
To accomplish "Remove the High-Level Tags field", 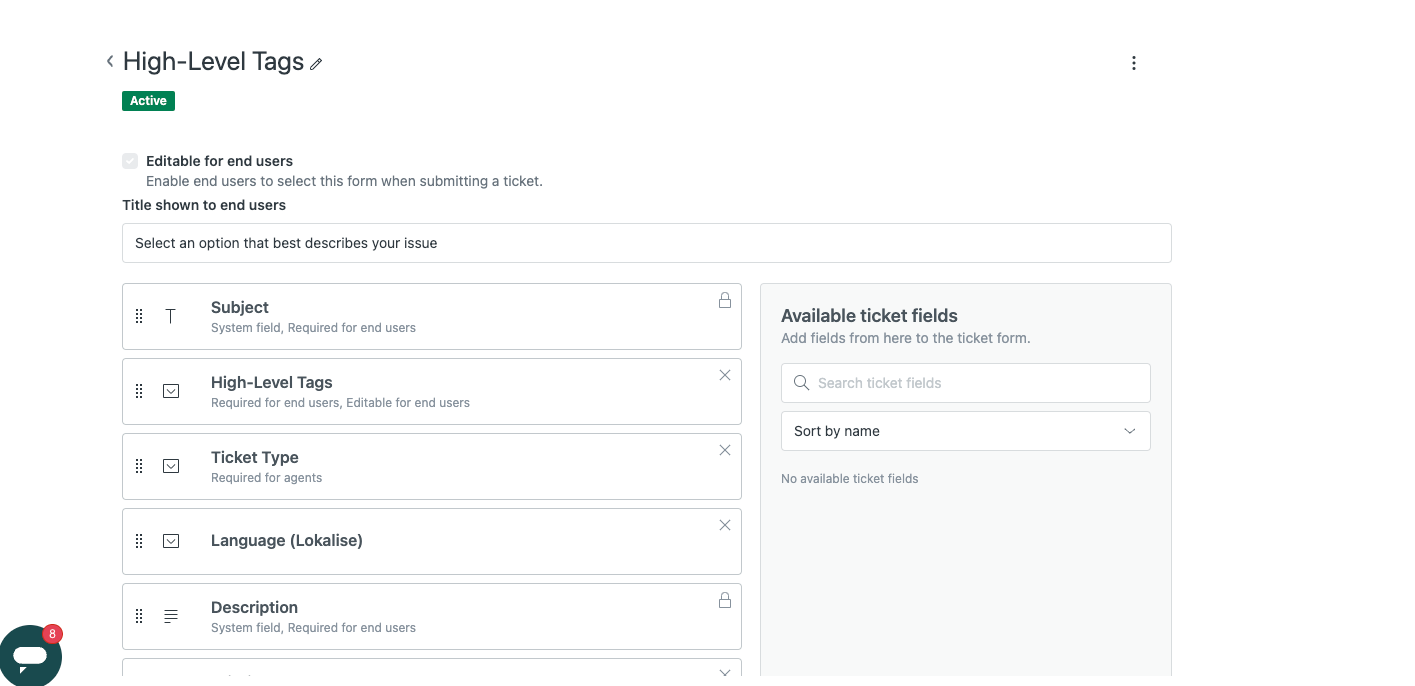I will coord(725,375).
